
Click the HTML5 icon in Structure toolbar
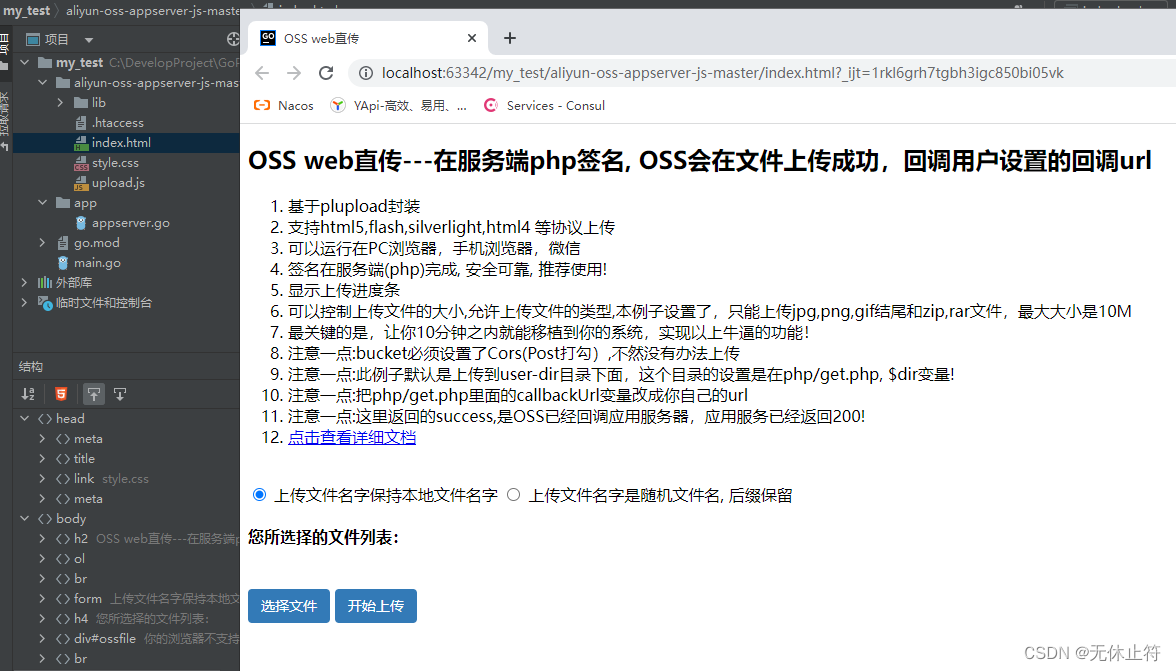click(x=61, y=393)
